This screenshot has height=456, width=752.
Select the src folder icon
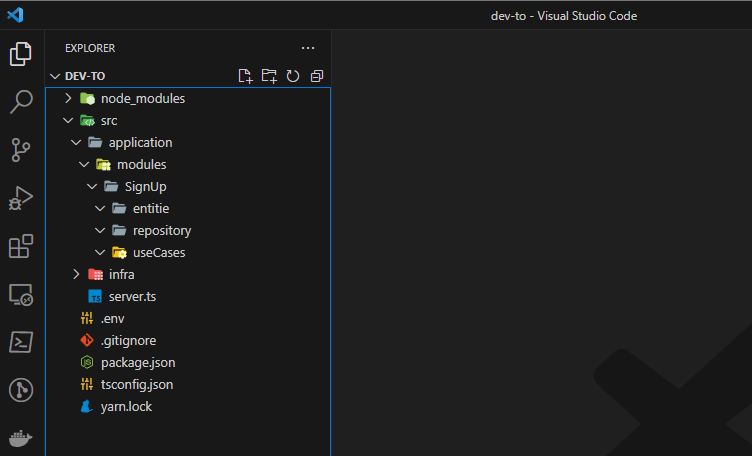coord(87,120)
